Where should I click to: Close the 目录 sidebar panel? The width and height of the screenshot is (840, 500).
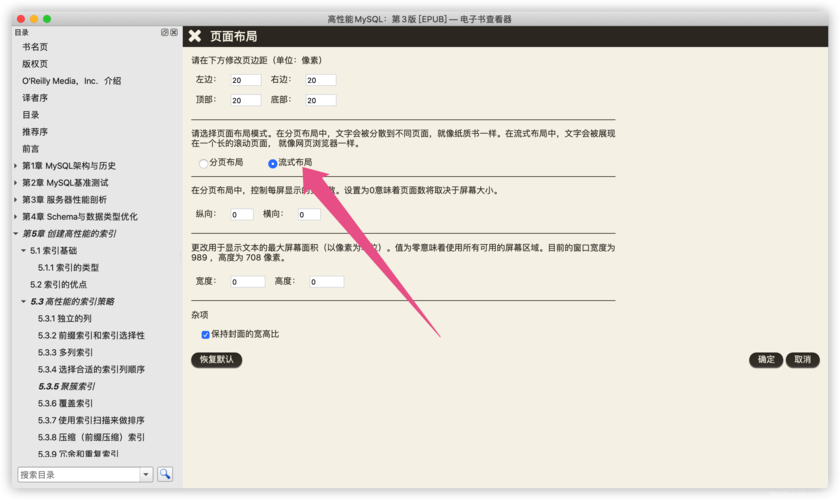pos(174,33)
